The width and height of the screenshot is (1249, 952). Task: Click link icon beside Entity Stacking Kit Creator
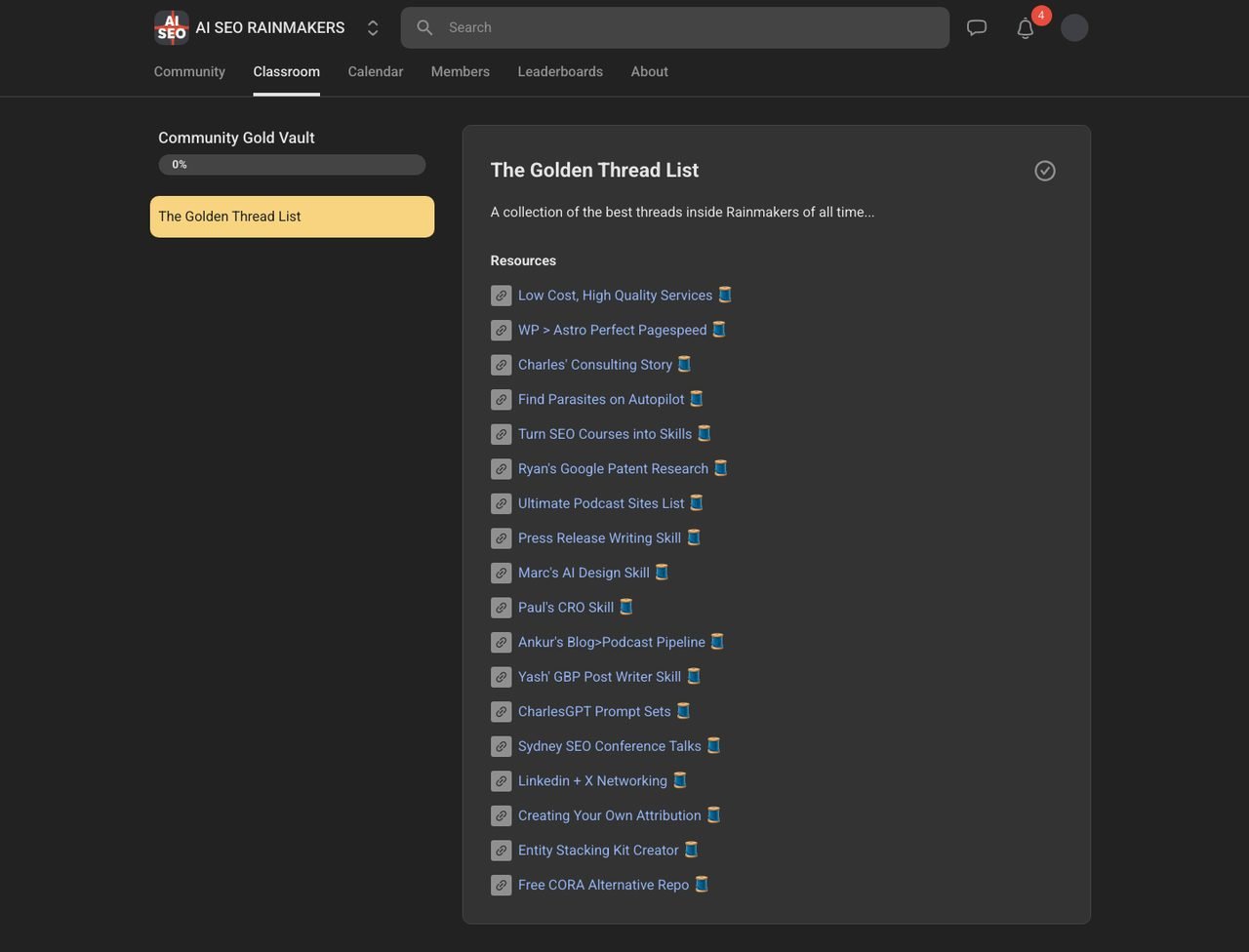coord(501,851)
